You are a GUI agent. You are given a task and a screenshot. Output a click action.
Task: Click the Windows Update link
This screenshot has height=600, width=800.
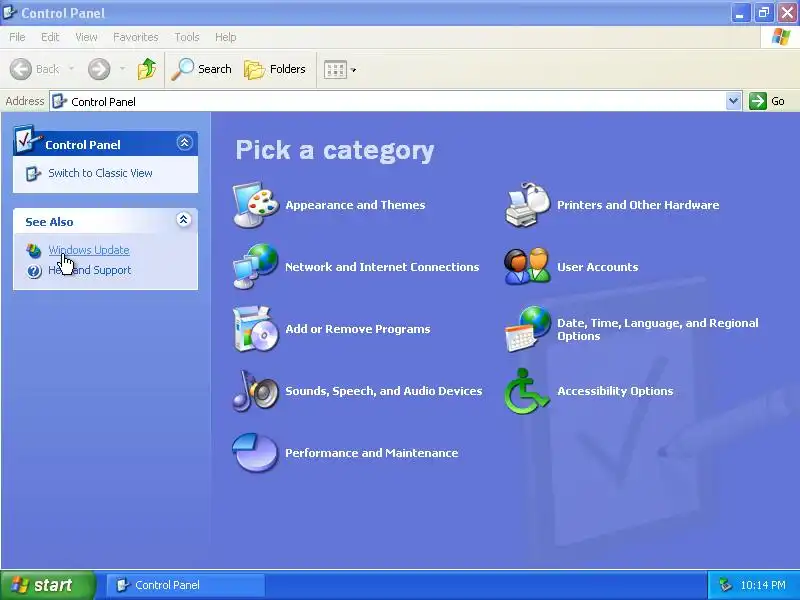tap(89, 250)
